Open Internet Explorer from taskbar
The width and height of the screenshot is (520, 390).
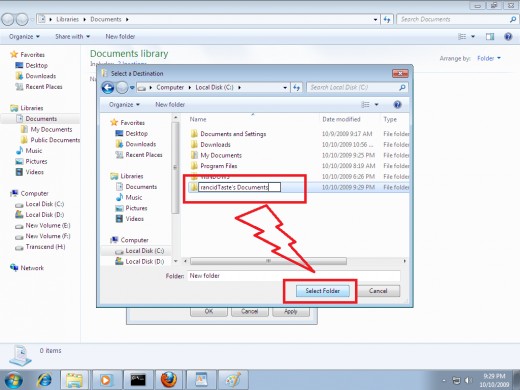tap(44, 380)
